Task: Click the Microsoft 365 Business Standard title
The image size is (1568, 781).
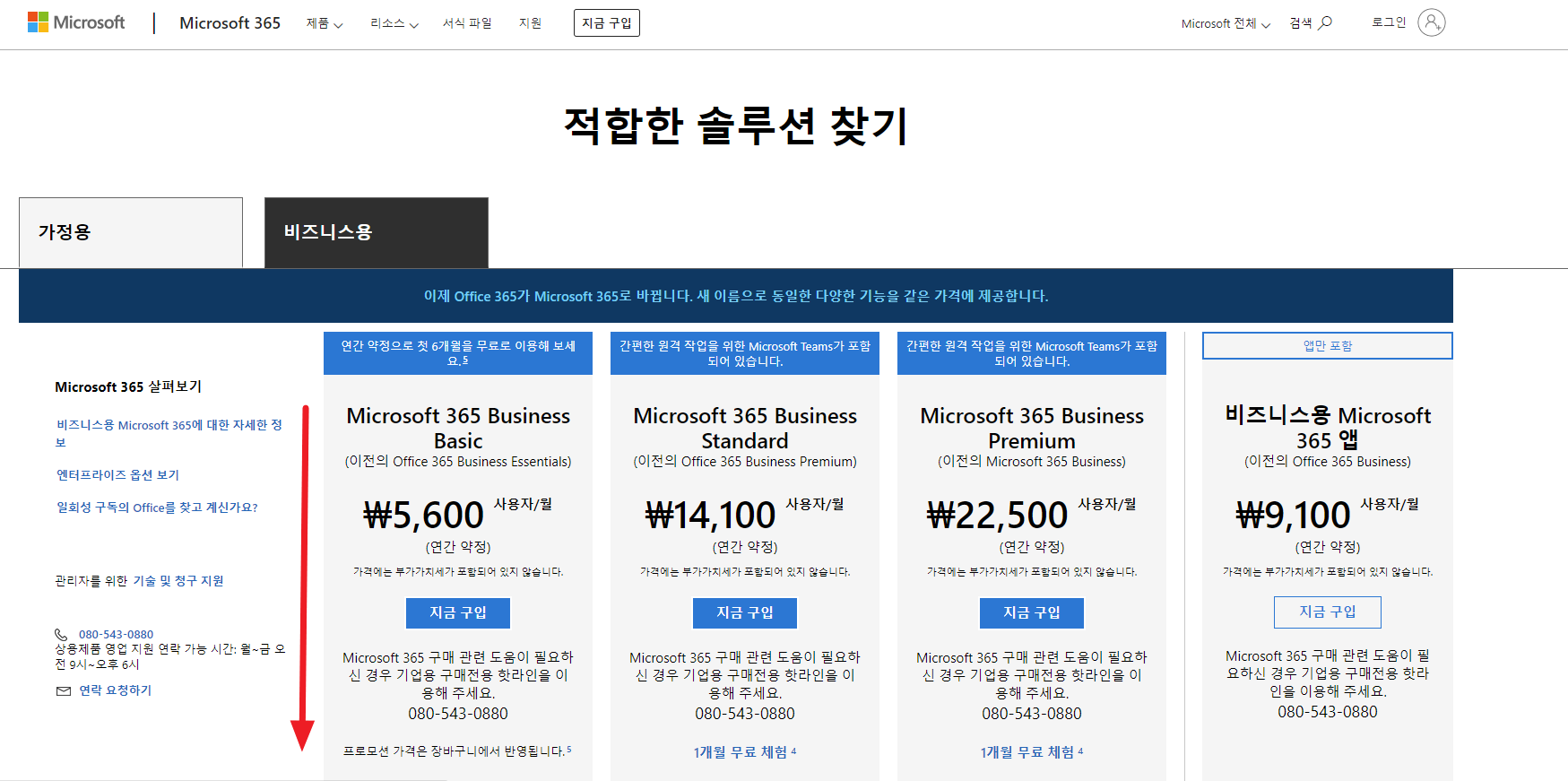Action: (x=745, y=428)
